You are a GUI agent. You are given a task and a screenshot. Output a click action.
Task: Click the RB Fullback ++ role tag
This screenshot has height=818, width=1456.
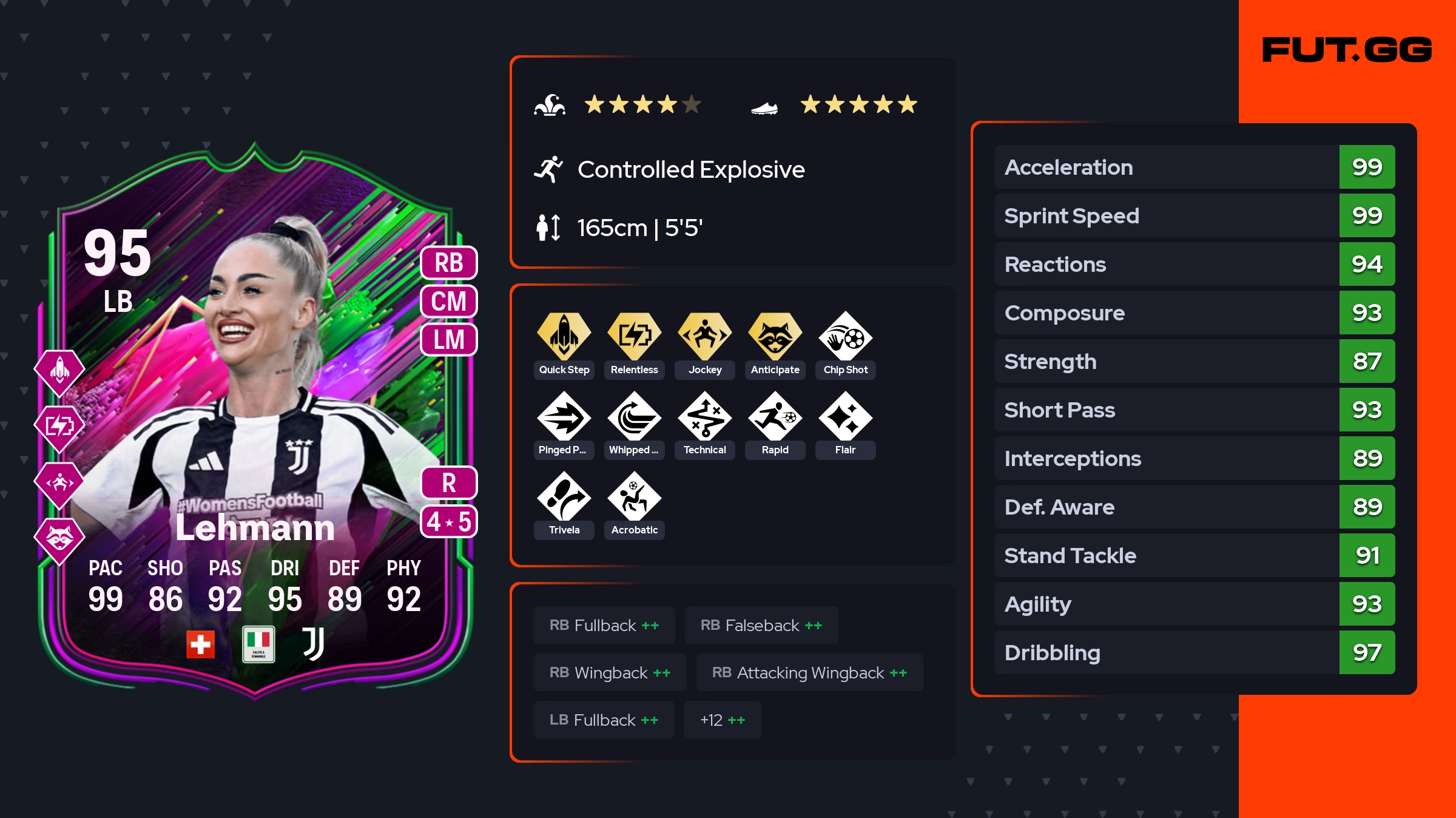pos(604,625)
